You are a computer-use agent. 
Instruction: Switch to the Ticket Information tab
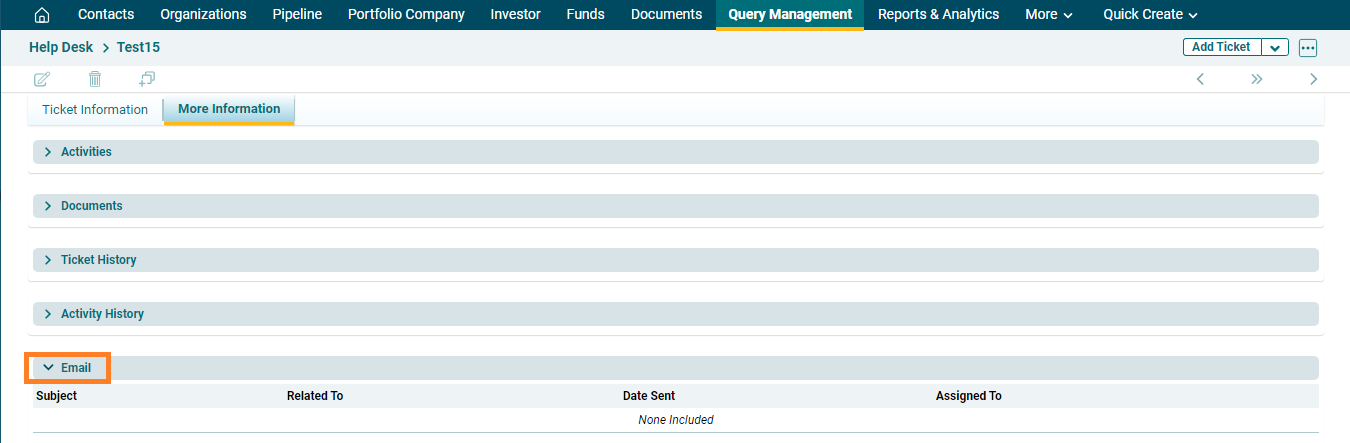[95, 110]
